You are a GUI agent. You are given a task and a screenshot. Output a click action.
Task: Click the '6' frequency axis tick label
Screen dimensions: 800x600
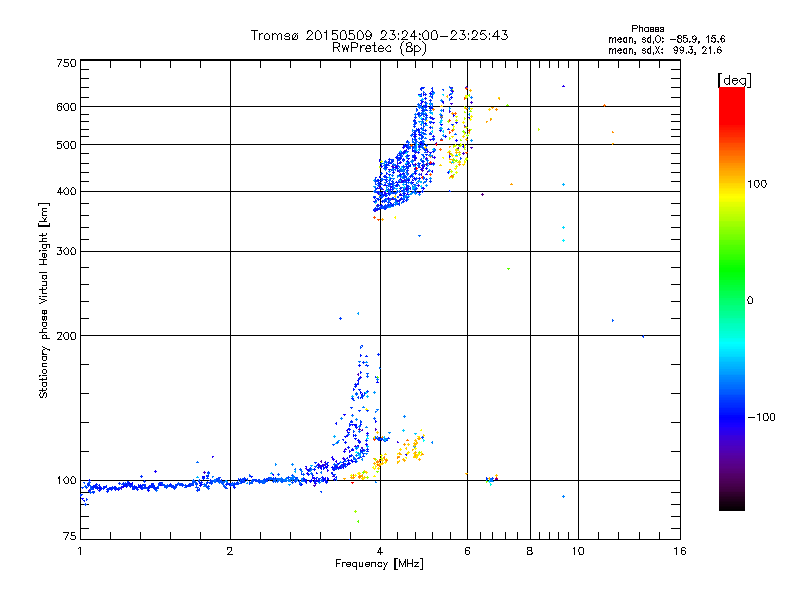pyautogui.click(x=467, y=551)
